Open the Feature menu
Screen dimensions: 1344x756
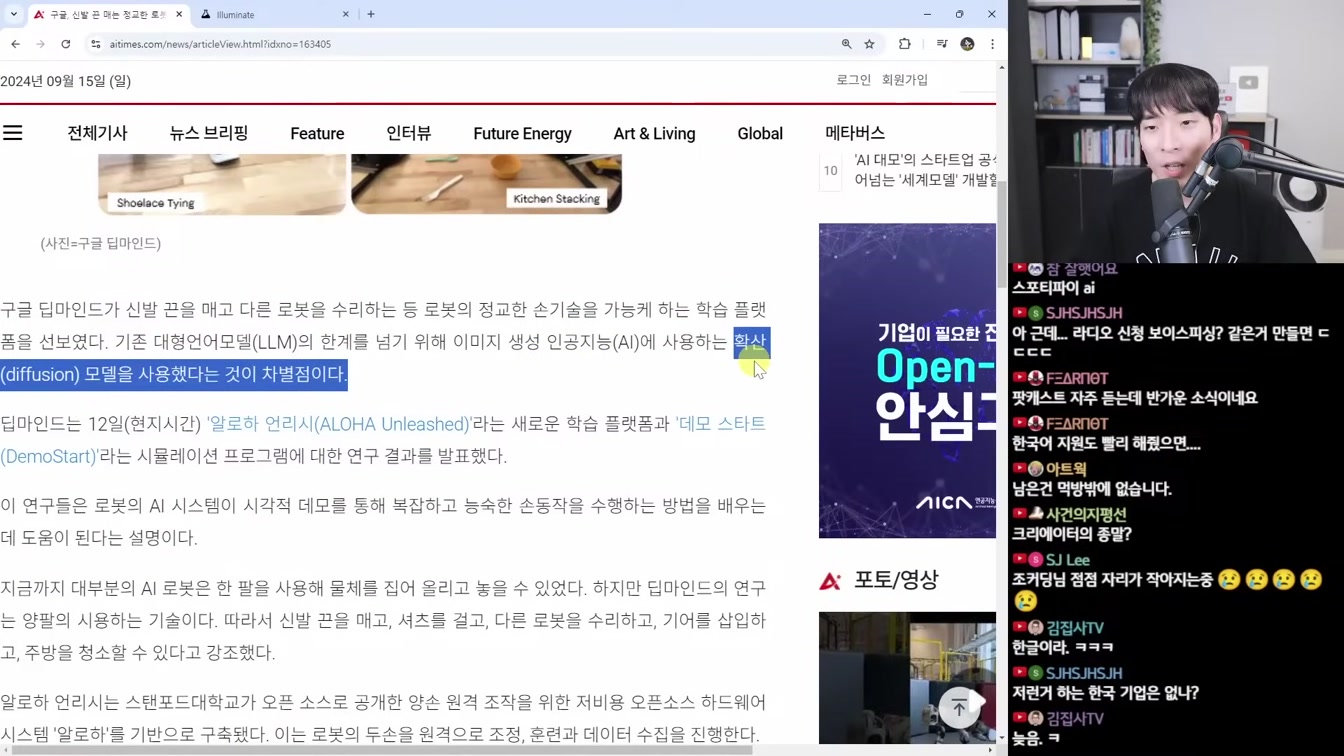click(317, 134)
